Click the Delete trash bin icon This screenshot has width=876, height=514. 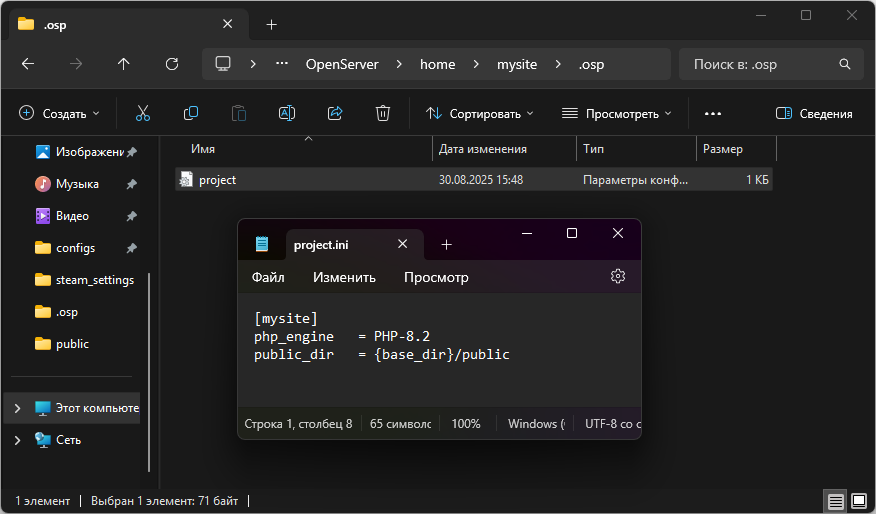click(x=383, y=114)
